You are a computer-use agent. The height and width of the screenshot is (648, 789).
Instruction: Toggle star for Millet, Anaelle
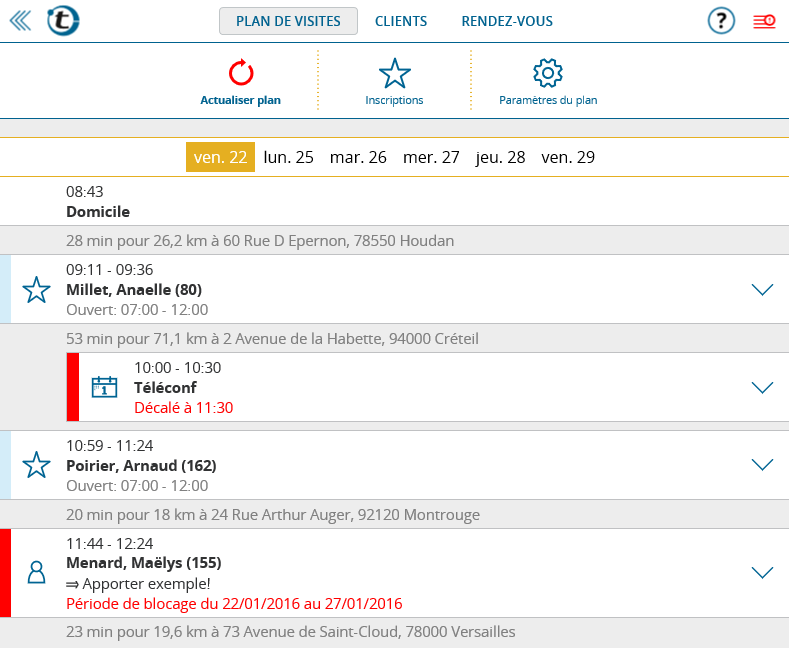37,290
